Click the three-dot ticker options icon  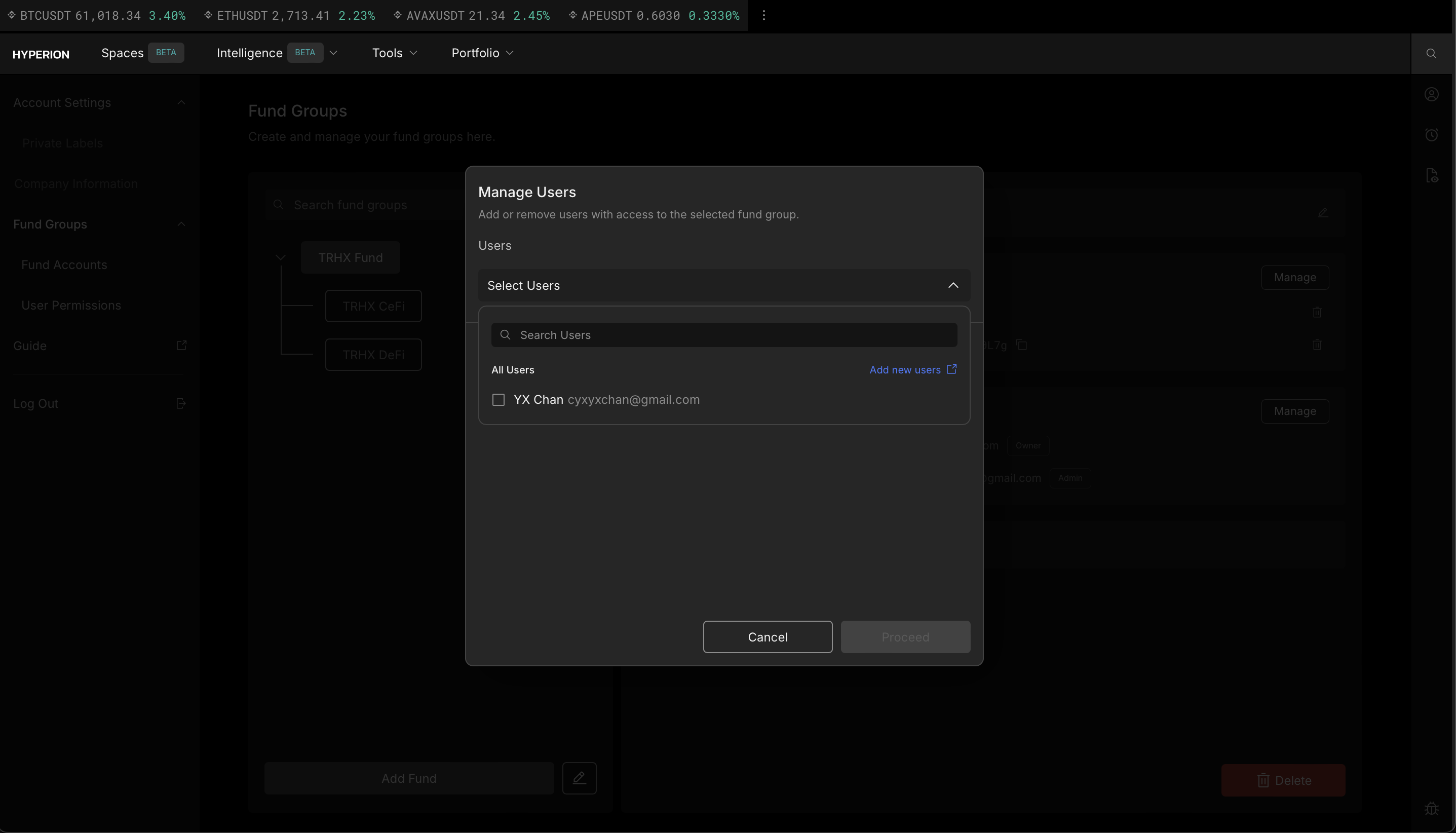point(763,15)
